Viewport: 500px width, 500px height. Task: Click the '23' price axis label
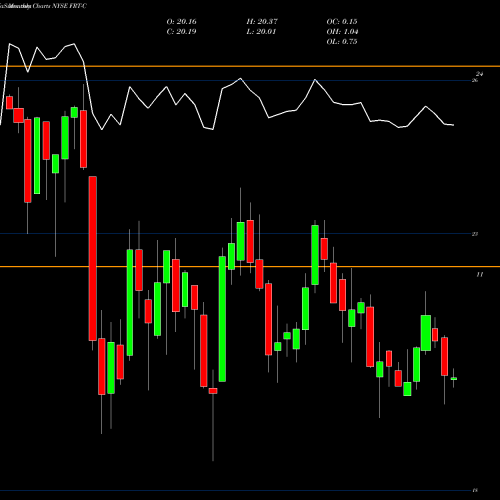[x=475, y=234]
